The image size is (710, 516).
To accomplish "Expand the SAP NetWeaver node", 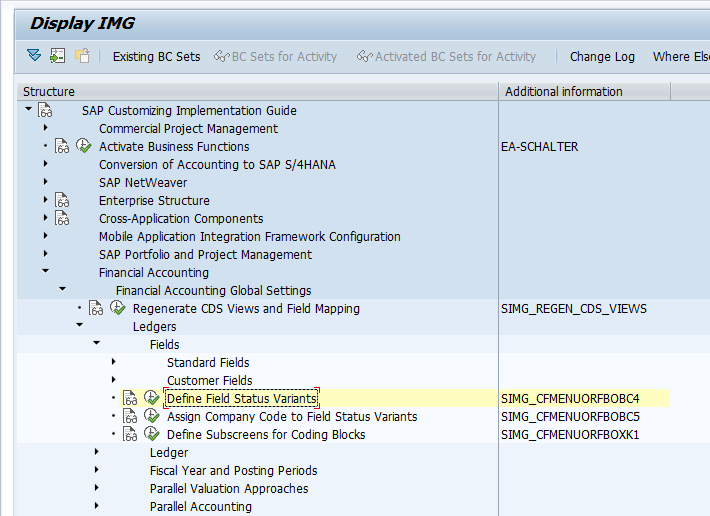I will (45, 182).
